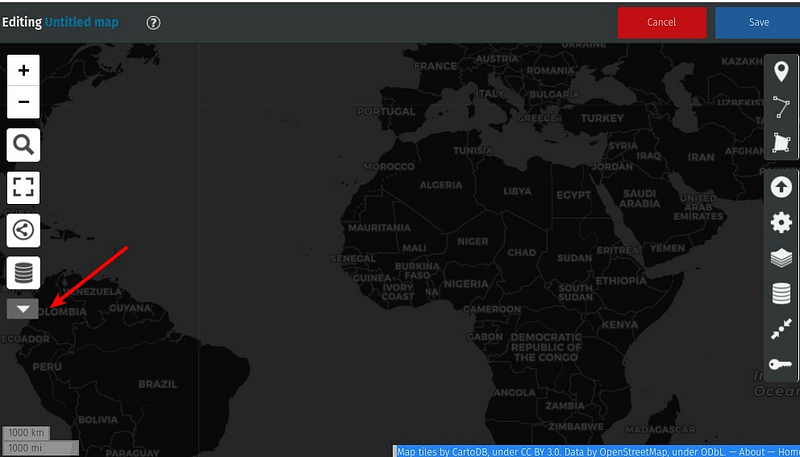Click the PERU map label

(x=47, y=367)
